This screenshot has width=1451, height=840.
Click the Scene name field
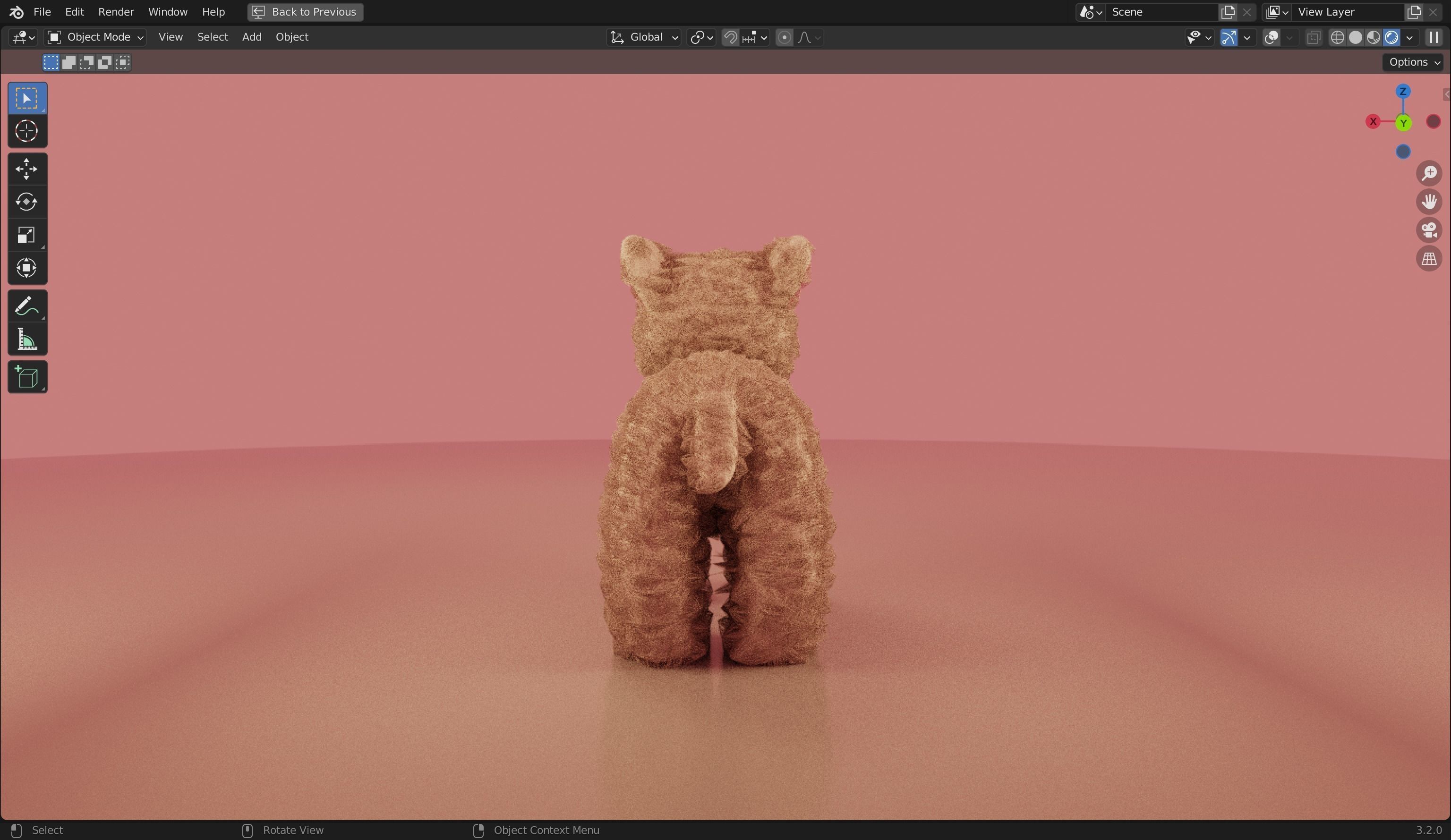tap(1162, 11)
